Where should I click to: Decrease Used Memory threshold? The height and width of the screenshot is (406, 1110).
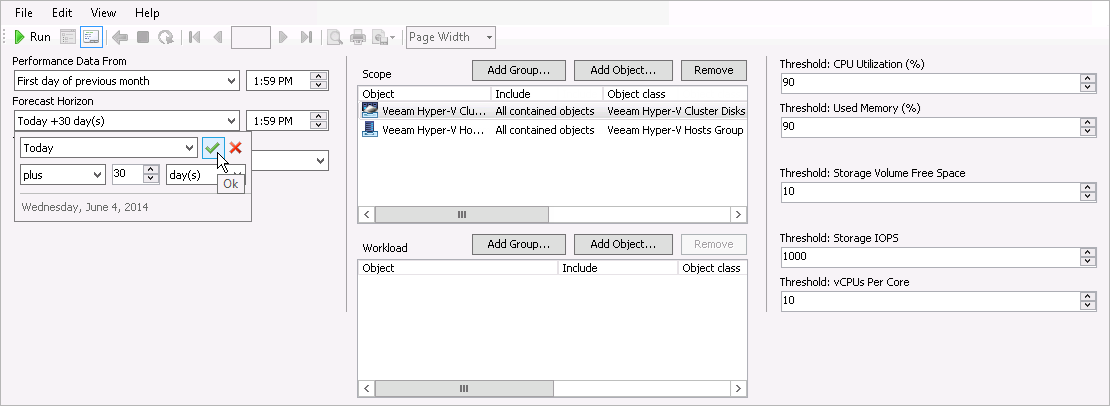(x=1088, y=132)
